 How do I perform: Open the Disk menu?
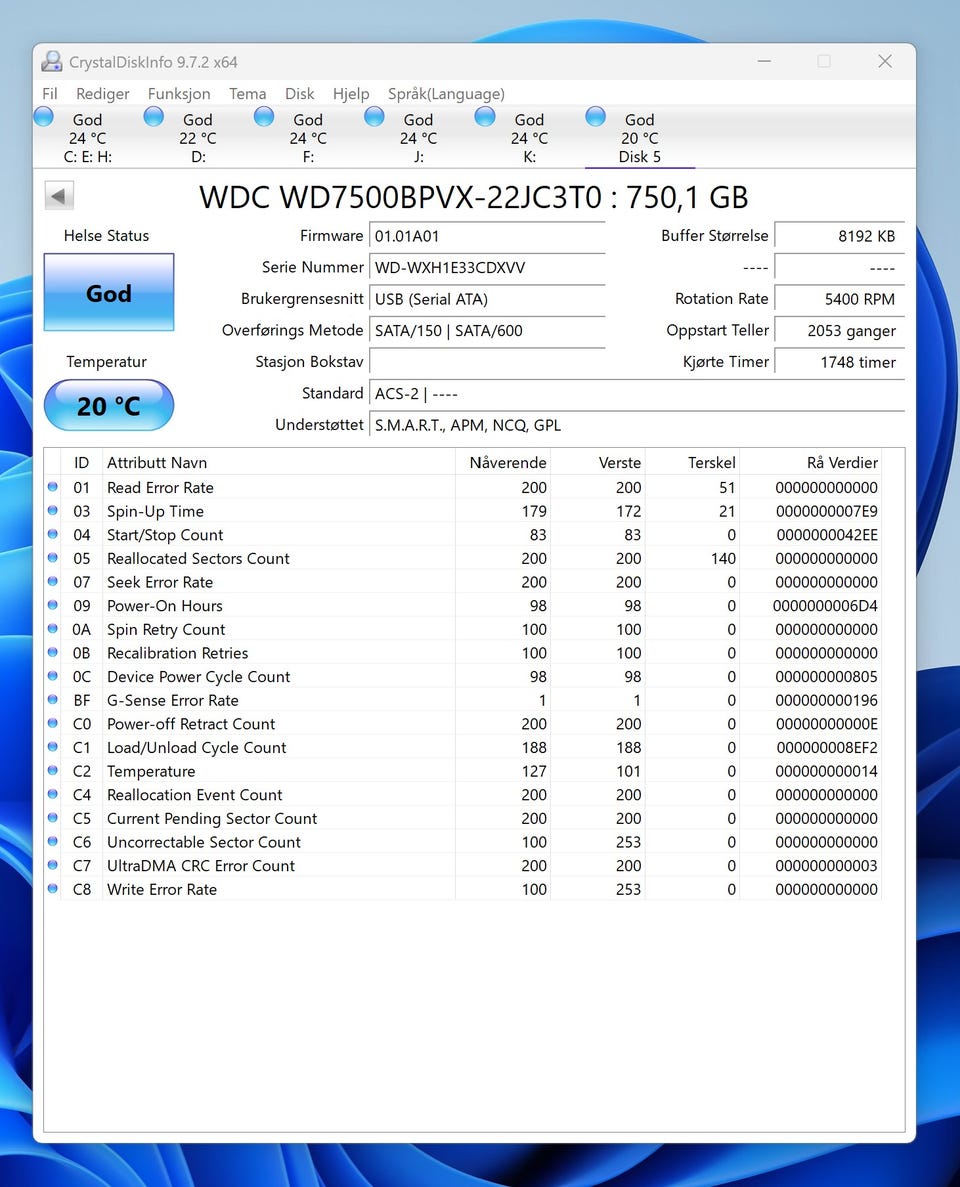pyautogui.click(x=299, y=93)
